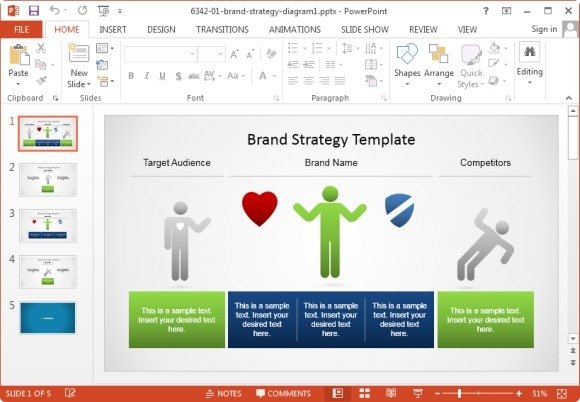Click the Format Painter brush icon
The width and height of the screenshot is (580, 402).
[41, 80]
